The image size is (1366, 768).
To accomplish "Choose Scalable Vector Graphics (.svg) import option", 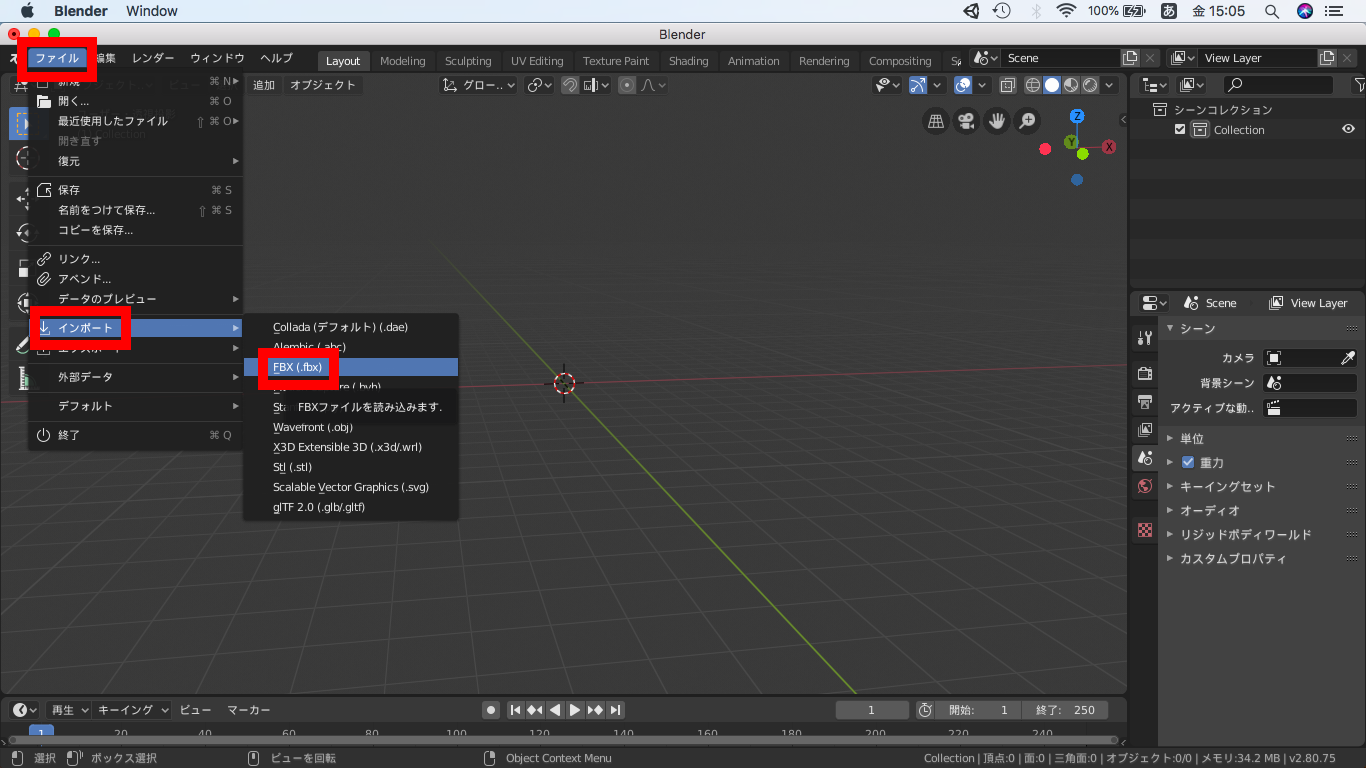I will [351, 487].
